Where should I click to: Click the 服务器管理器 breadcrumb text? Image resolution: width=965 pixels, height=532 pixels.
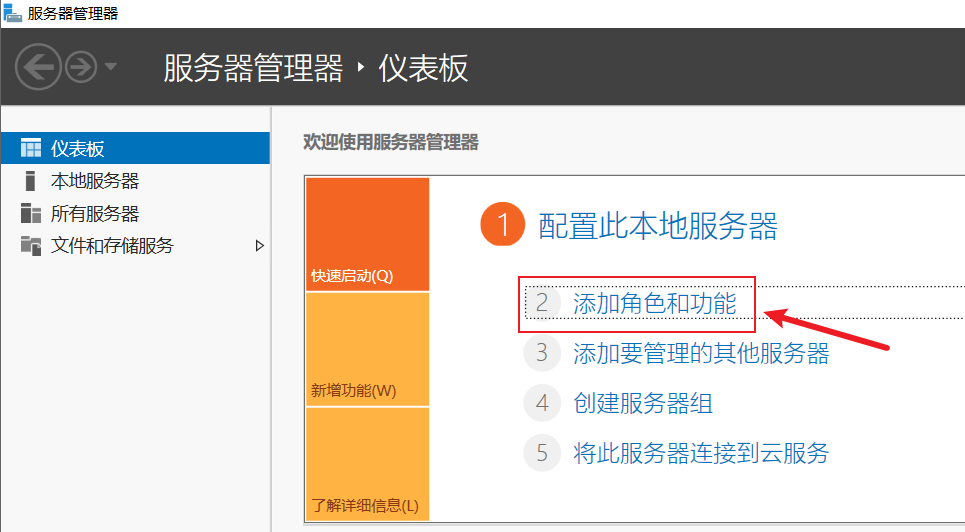click(253, 68)
